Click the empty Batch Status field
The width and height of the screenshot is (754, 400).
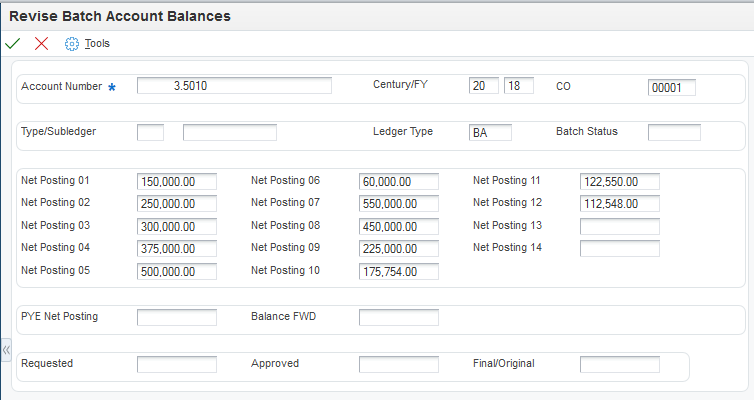(x=674, y=132)
